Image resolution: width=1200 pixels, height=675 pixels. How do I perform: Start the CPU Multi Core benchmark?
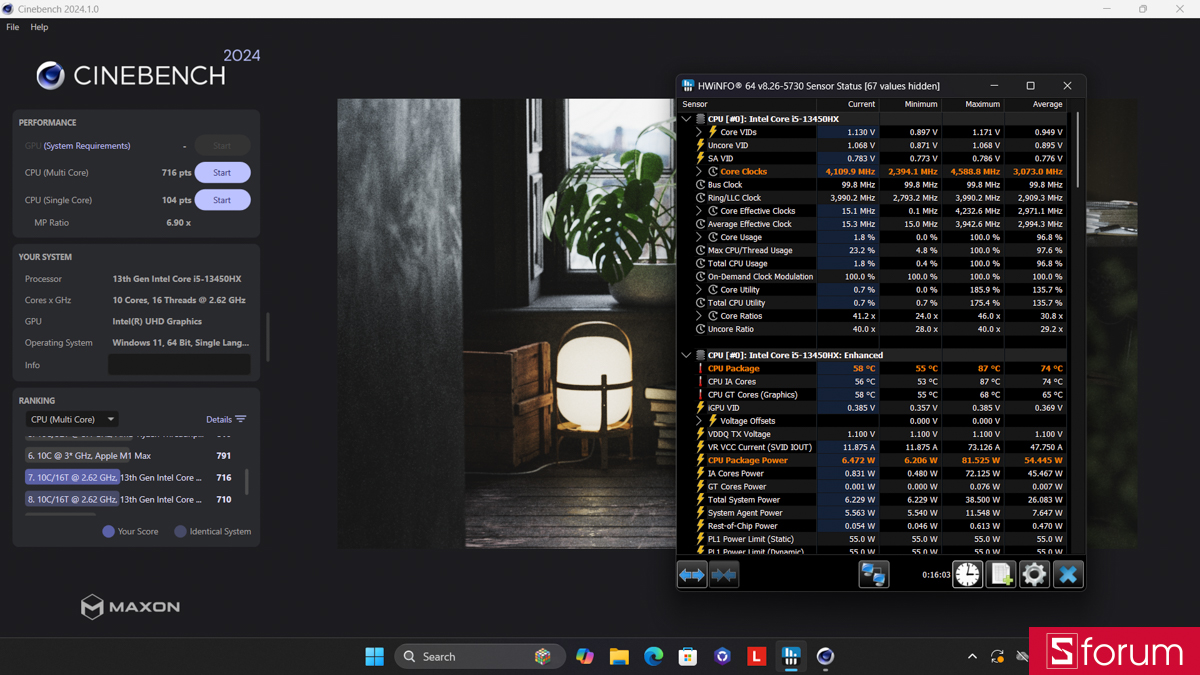point(222,172)
